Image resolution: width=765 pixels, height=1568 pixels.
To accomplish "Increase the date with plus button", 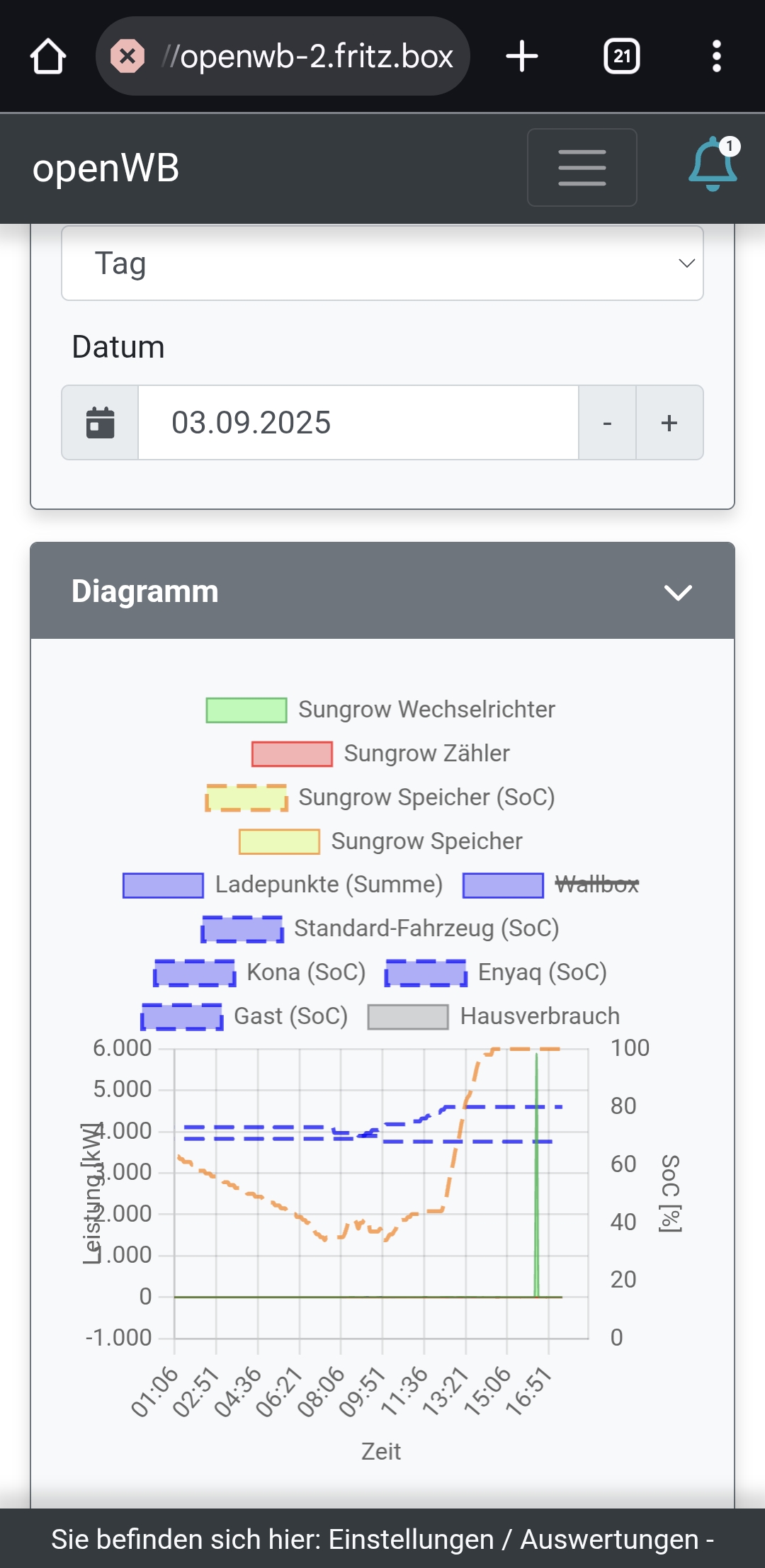I will (669, 423).
